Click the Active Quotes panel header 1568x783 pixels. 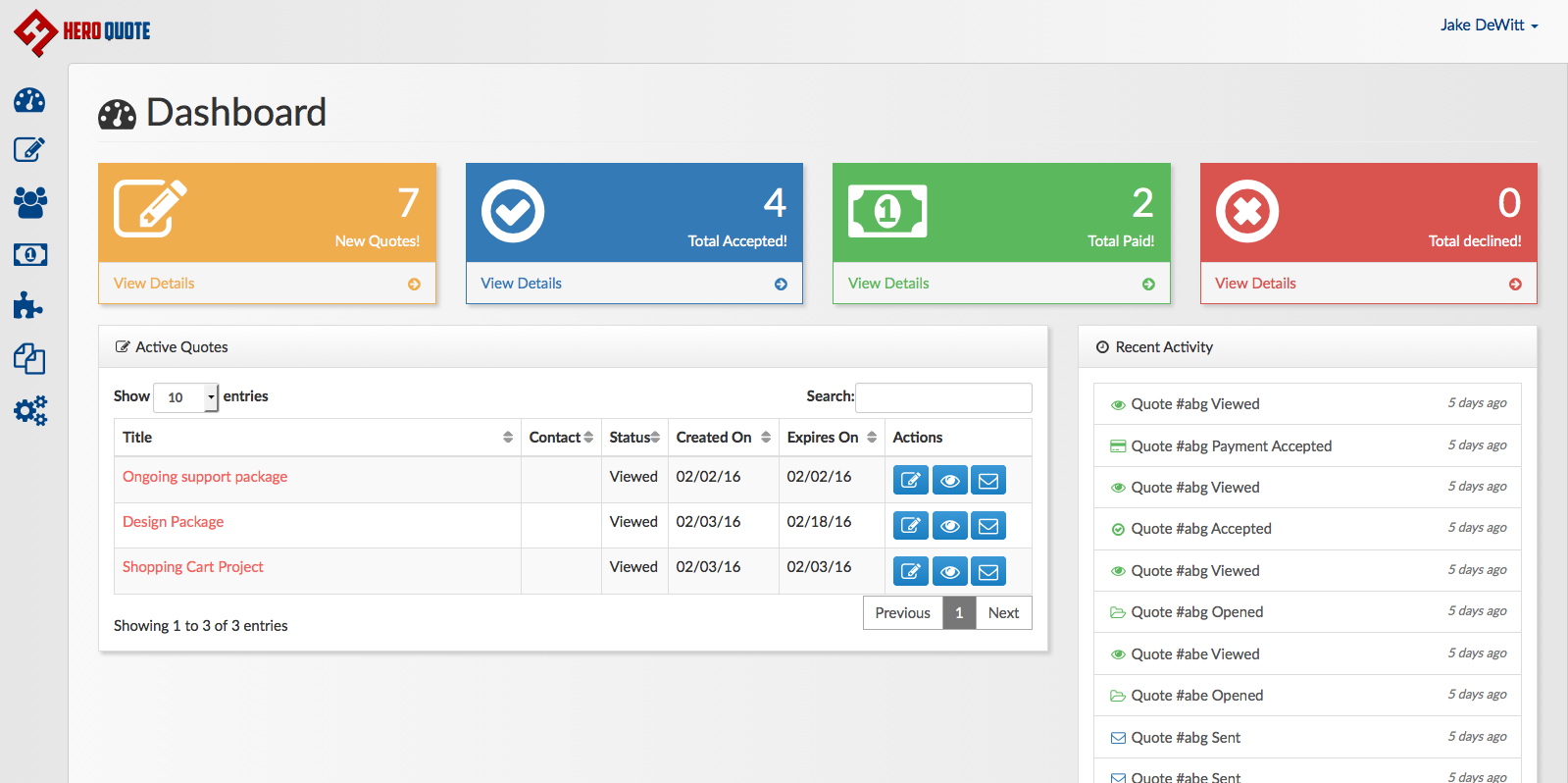pos(574,347)
